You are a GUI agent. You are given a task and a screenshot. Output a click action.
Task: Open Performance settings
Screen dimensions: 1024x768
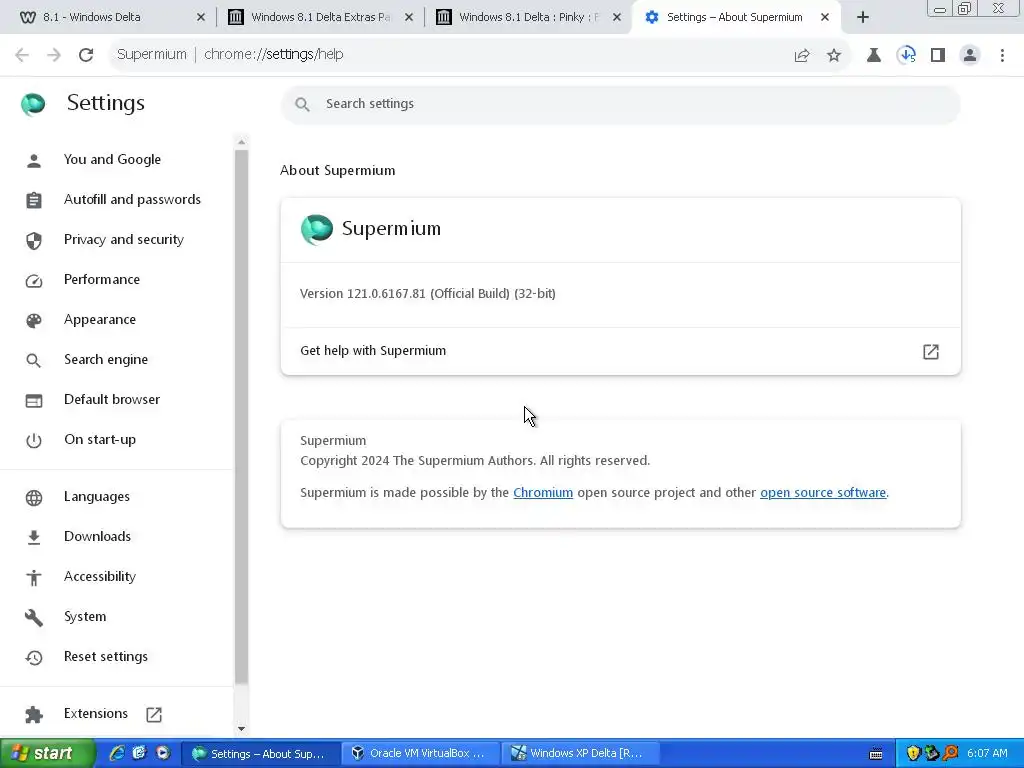(x=102, y=279)
